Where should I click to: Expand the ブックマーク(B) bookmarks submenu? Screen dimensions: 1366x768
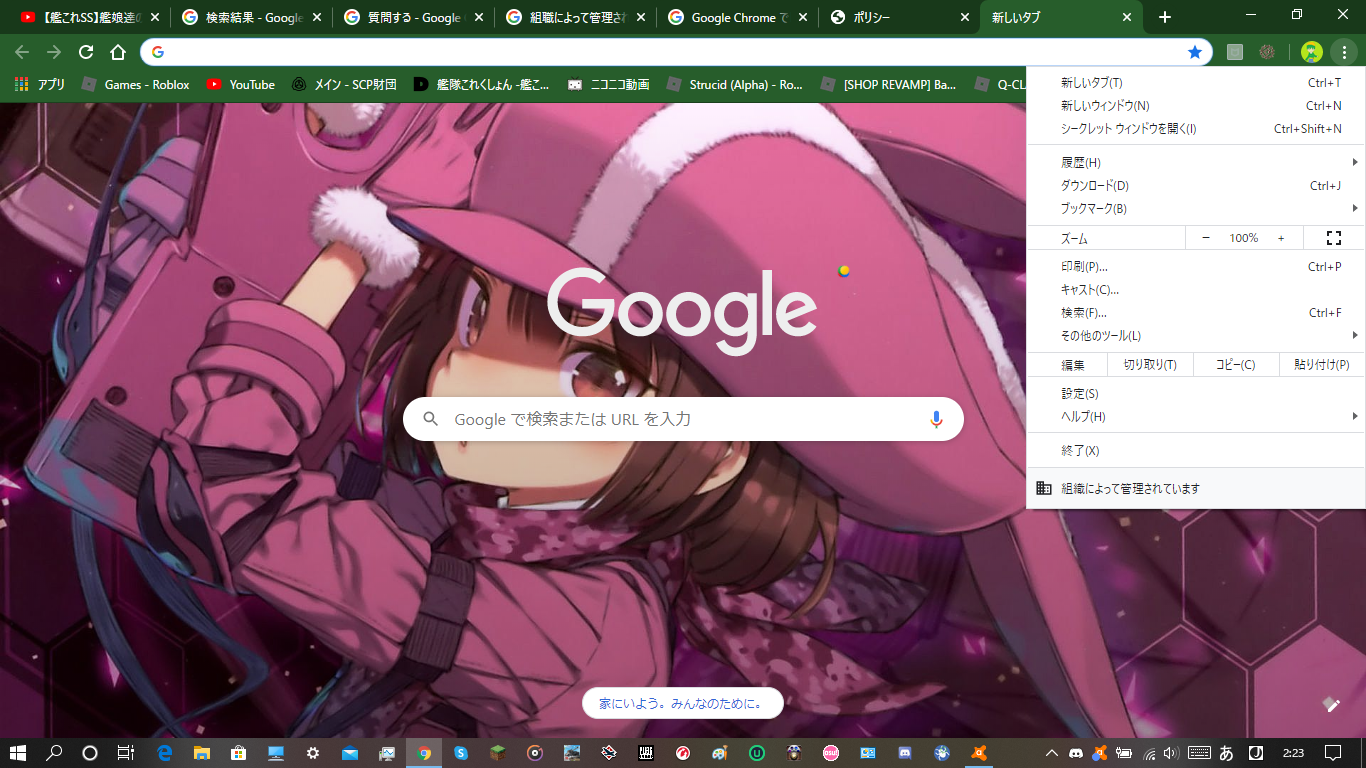[1196, 208]
